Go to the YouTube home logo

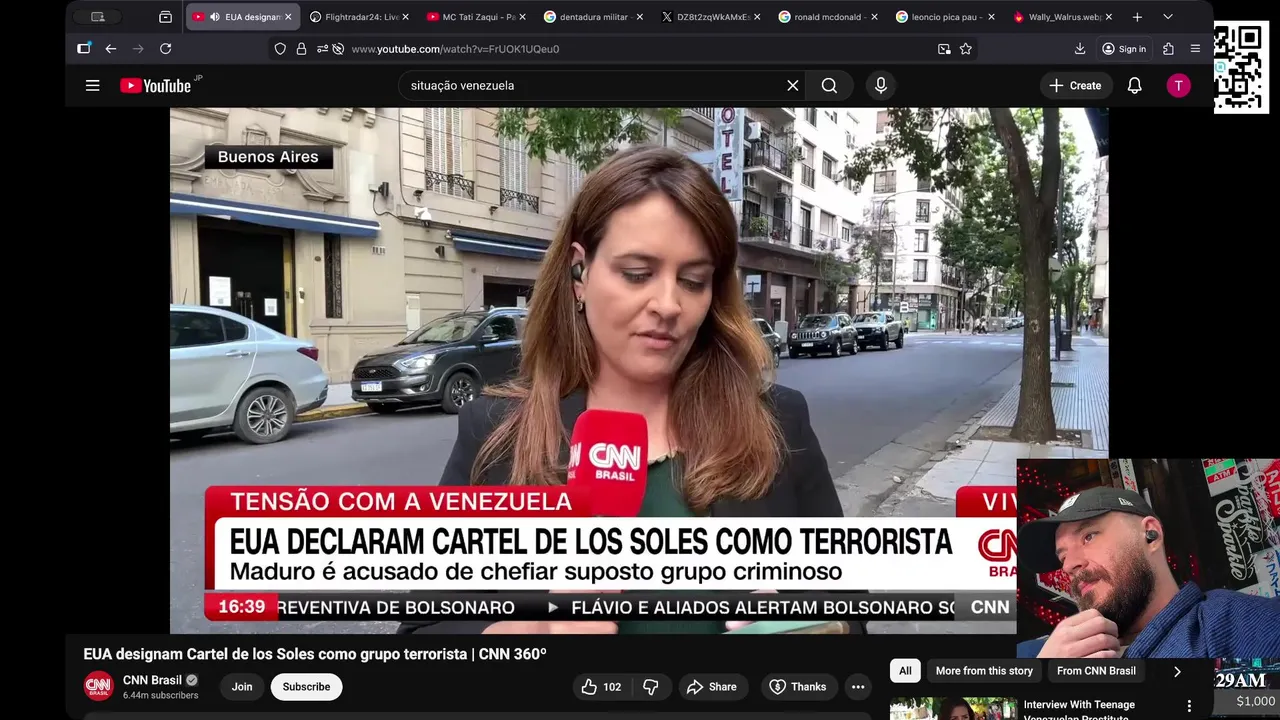[155, 86]
